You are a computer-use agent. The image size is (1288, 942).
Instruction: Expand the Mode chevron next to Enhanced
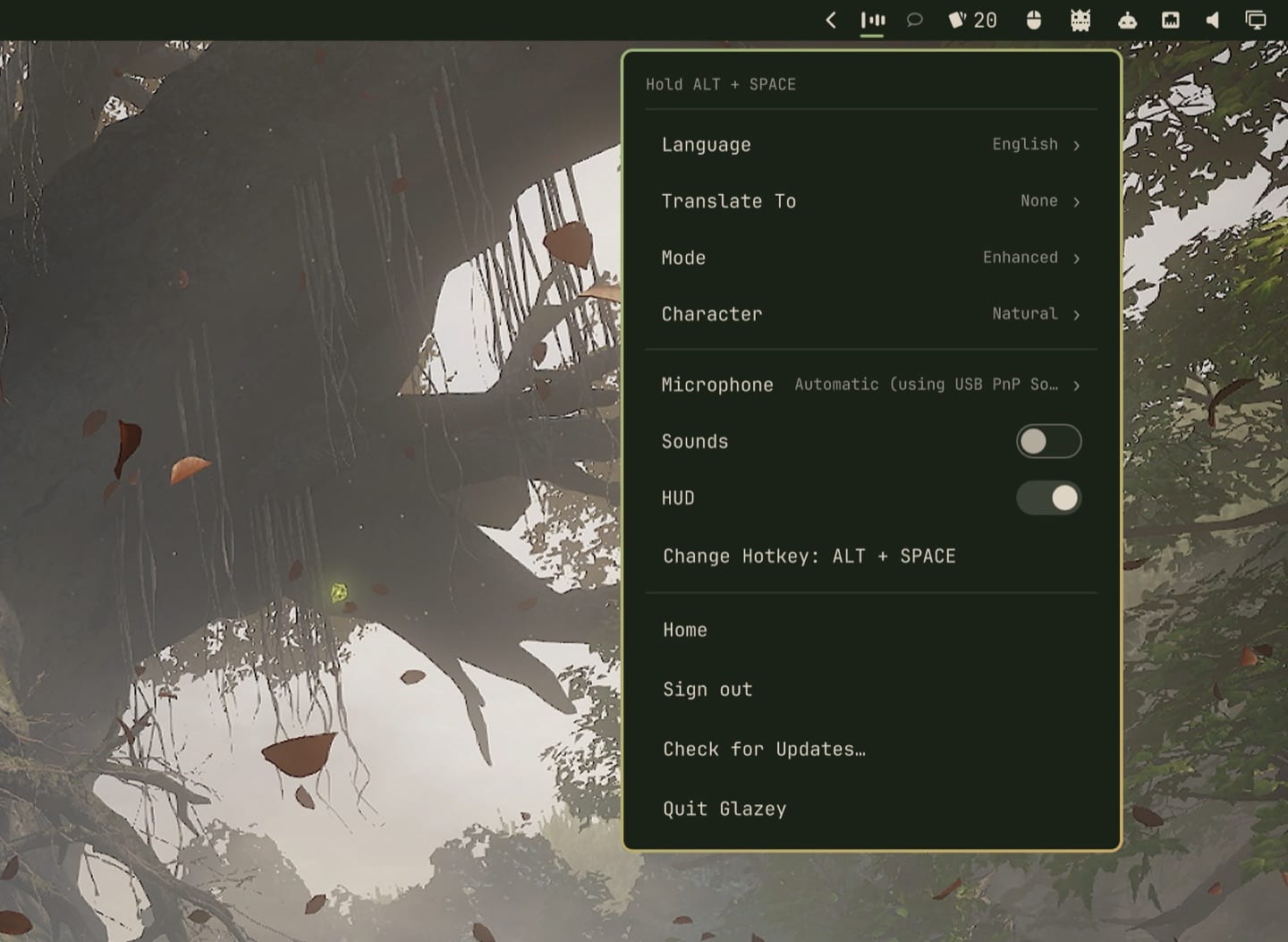[x=1076, y=258]
